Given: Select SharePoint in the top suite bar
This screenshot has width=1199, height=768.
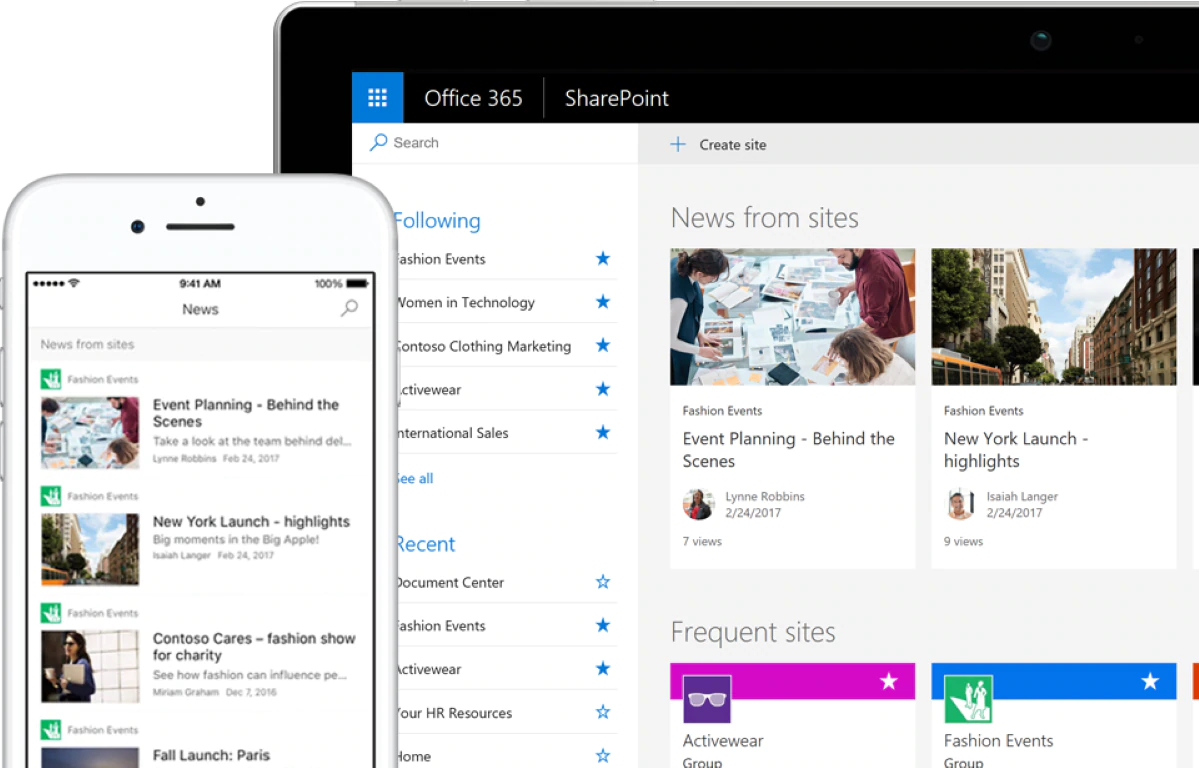Looking at the screenshot, I should [x=616, y=98].
